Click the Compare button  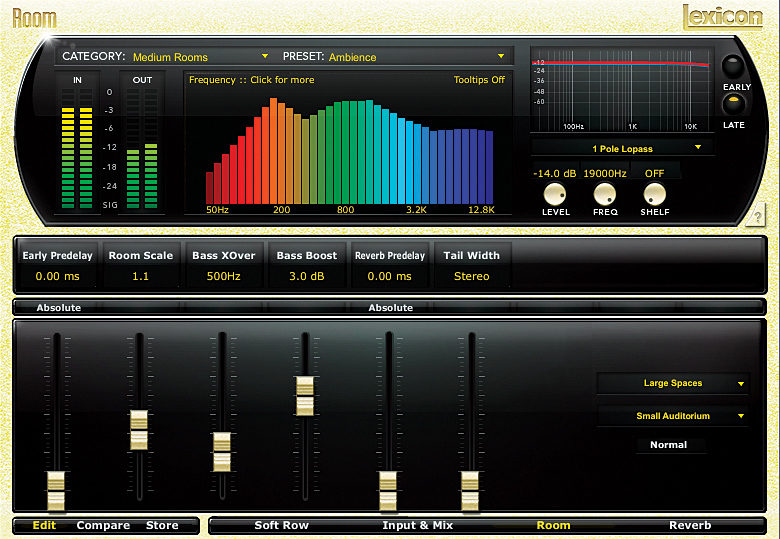(103, 525)
